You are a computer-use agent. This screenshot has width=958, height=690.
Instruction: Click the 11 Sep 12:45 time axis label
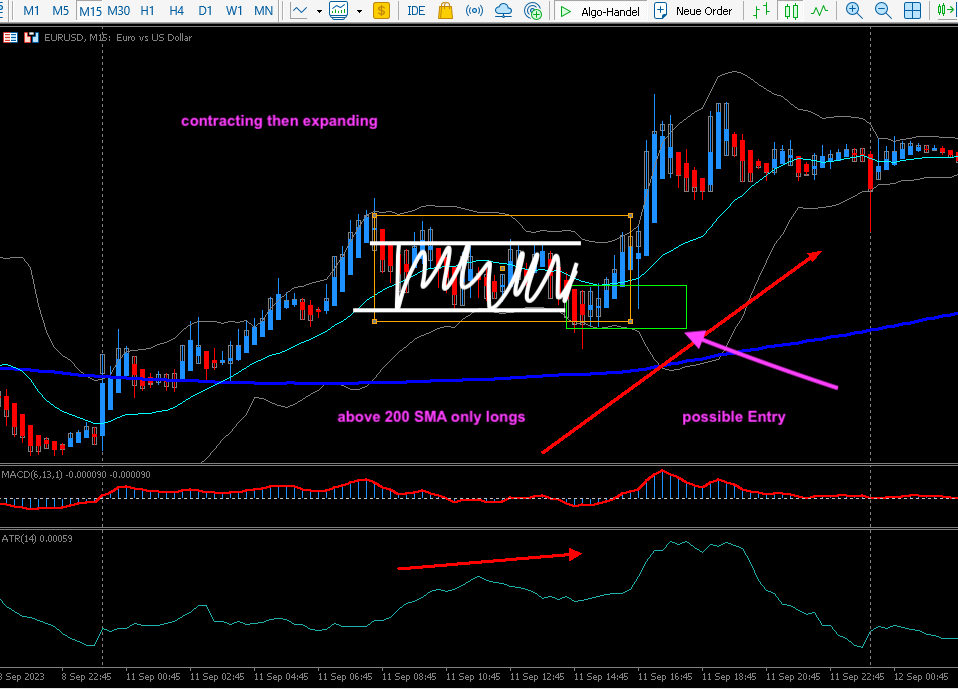[537, 677]
